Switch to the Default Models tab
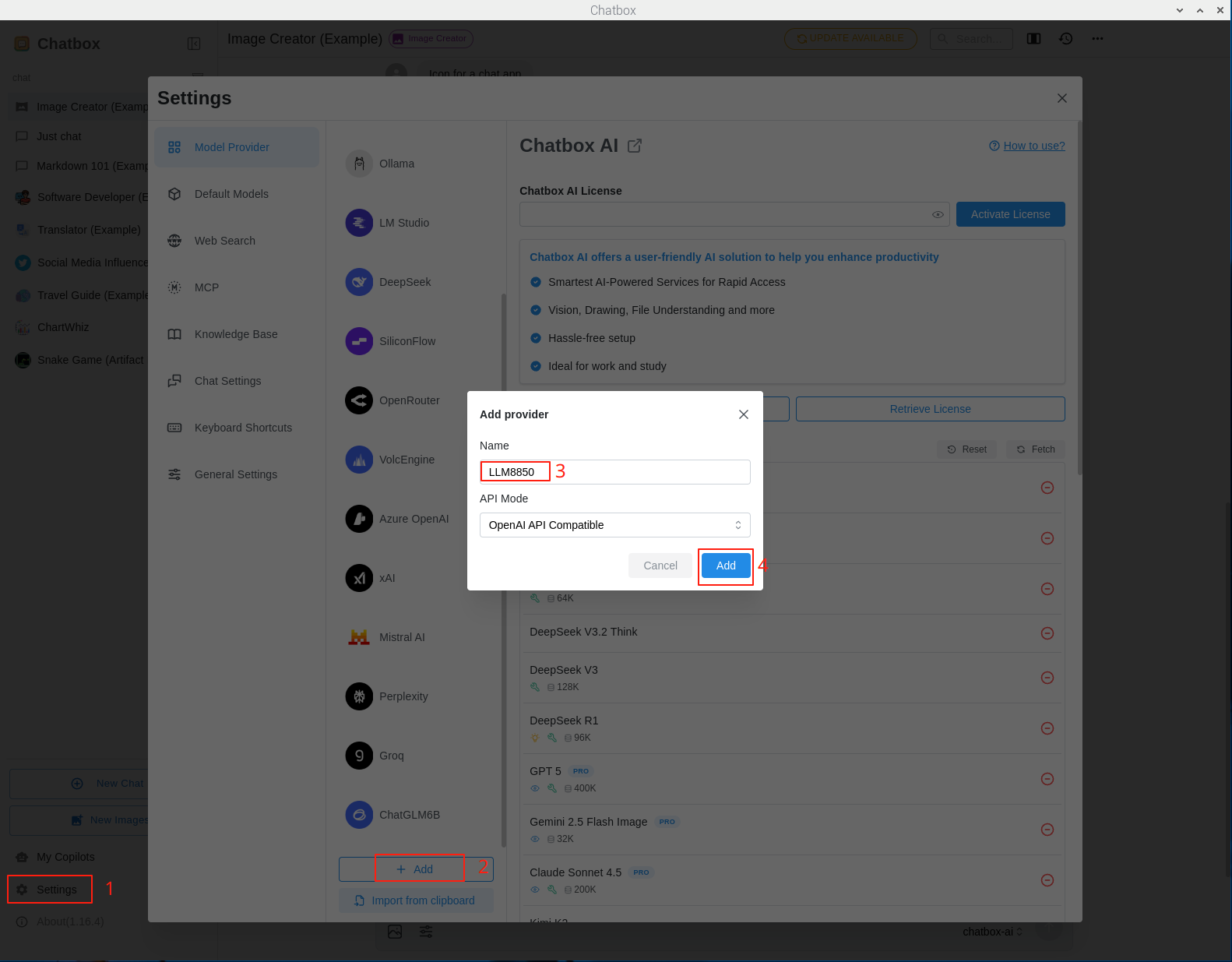The image size is (1232, 962). (x=231, y=194)
